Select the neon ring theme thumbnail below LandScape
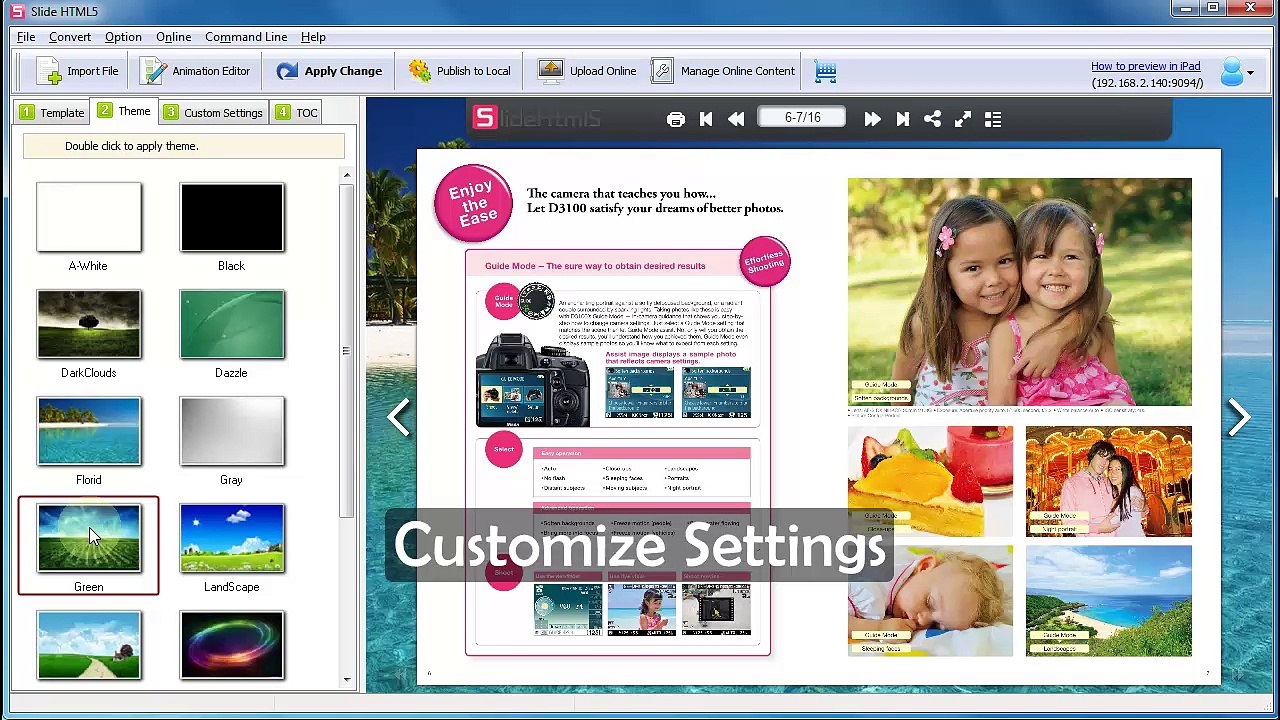Viewport: 1280px width, 720px height. [x=232, y=645]
